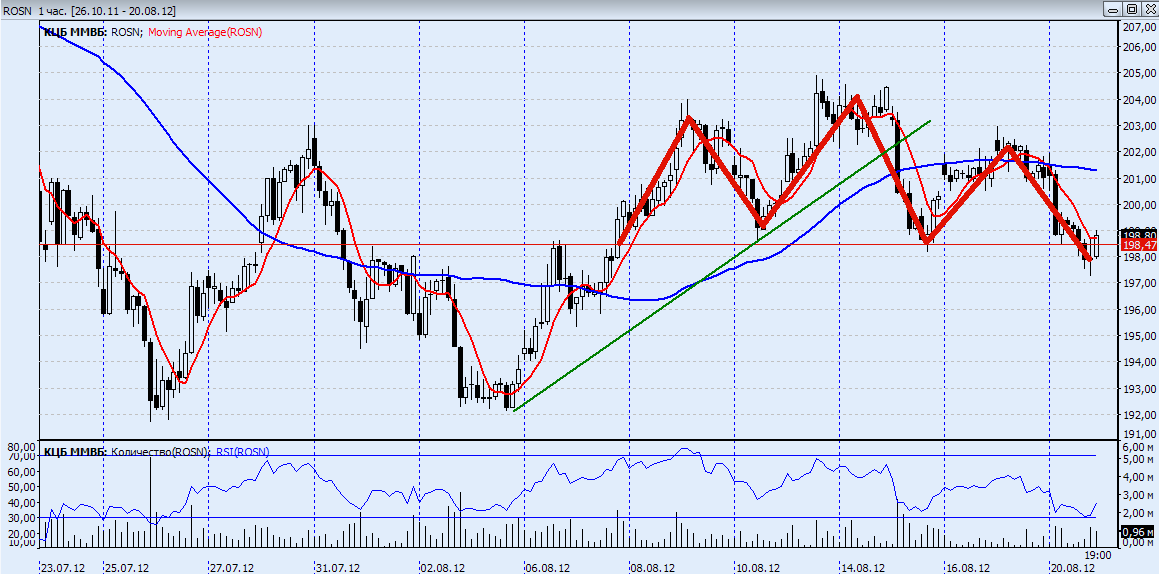Click the 80,00 RSI axis label
1159x574 pixels.
pos(19,447)
